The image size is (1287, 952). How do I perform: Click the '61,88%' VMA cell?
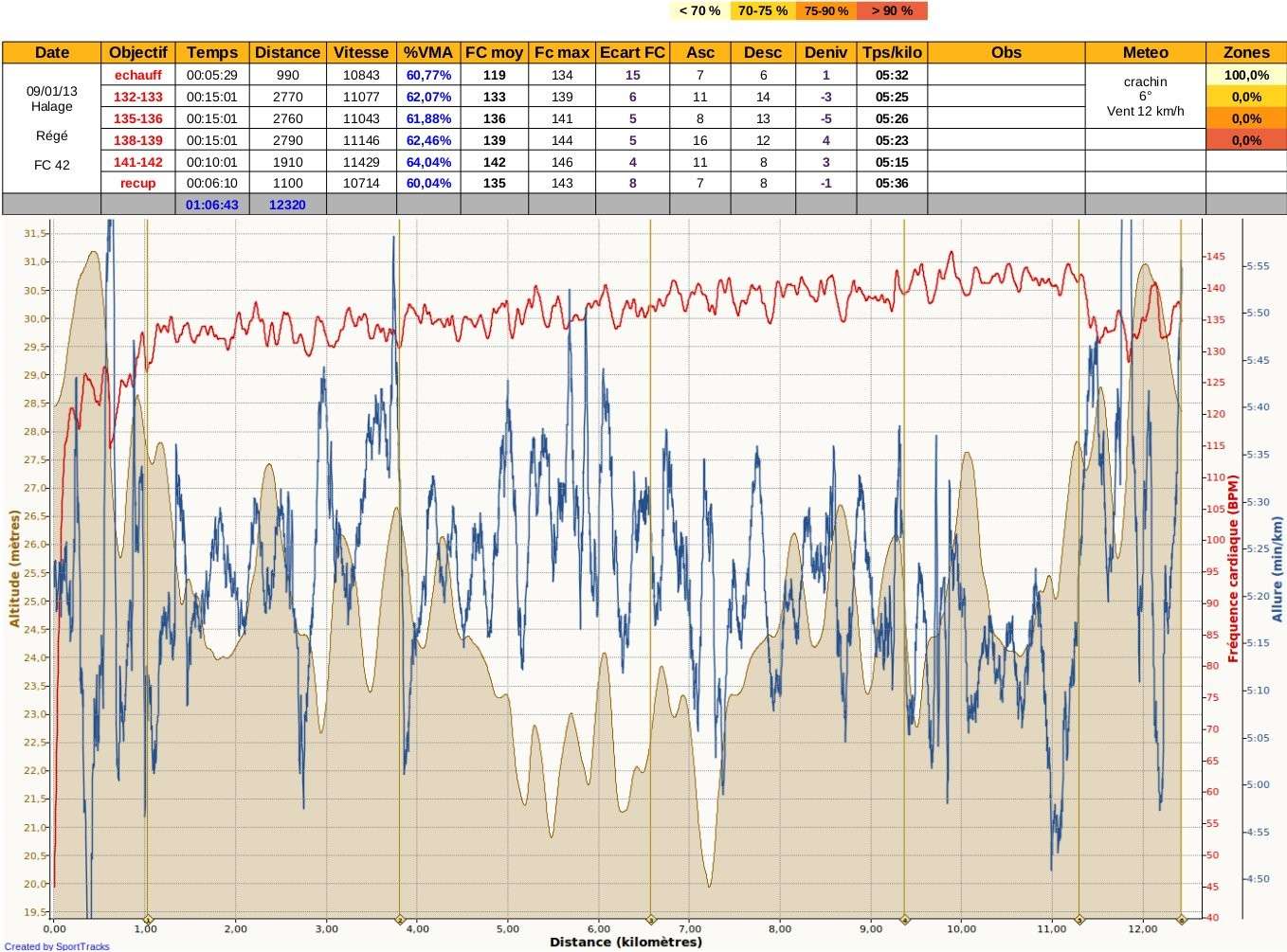pyautogui.click(x=428, y=118)
